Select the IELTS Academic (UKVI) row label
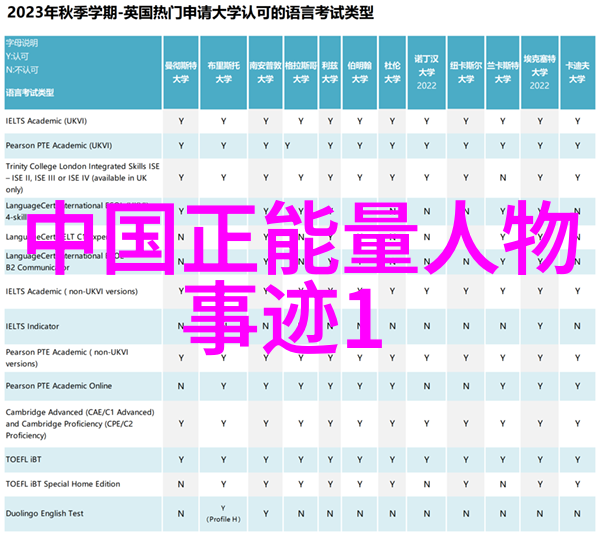The width and height of the screenshot is (600, 536). click(x=46, y=121)
